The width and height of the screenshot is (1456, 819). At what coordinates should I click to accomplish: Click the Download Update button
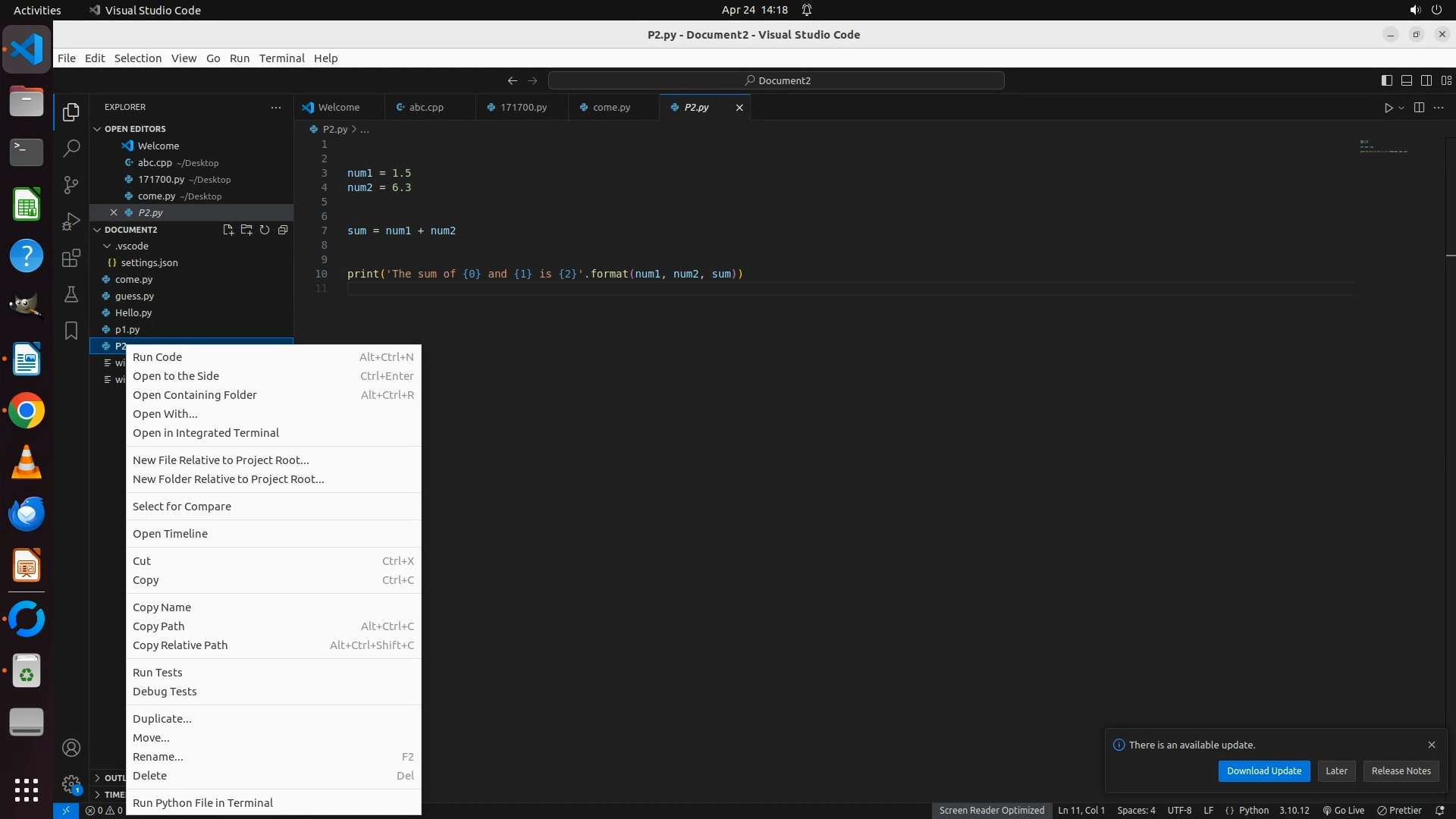click(x=1263, y=771)
